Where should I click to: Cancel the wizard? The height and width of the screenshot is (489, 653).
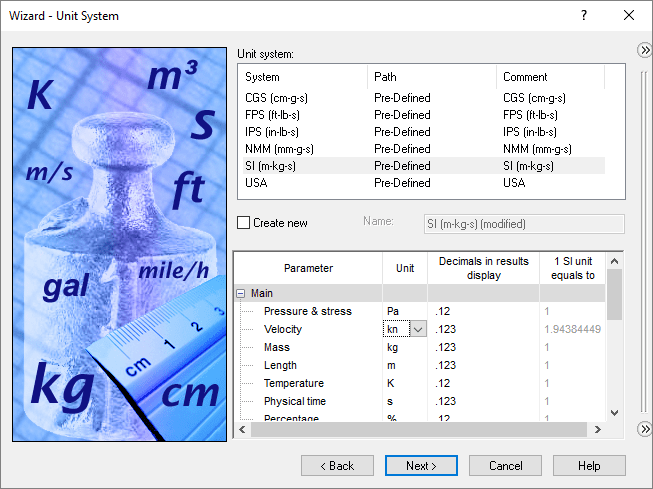(505, 466)
